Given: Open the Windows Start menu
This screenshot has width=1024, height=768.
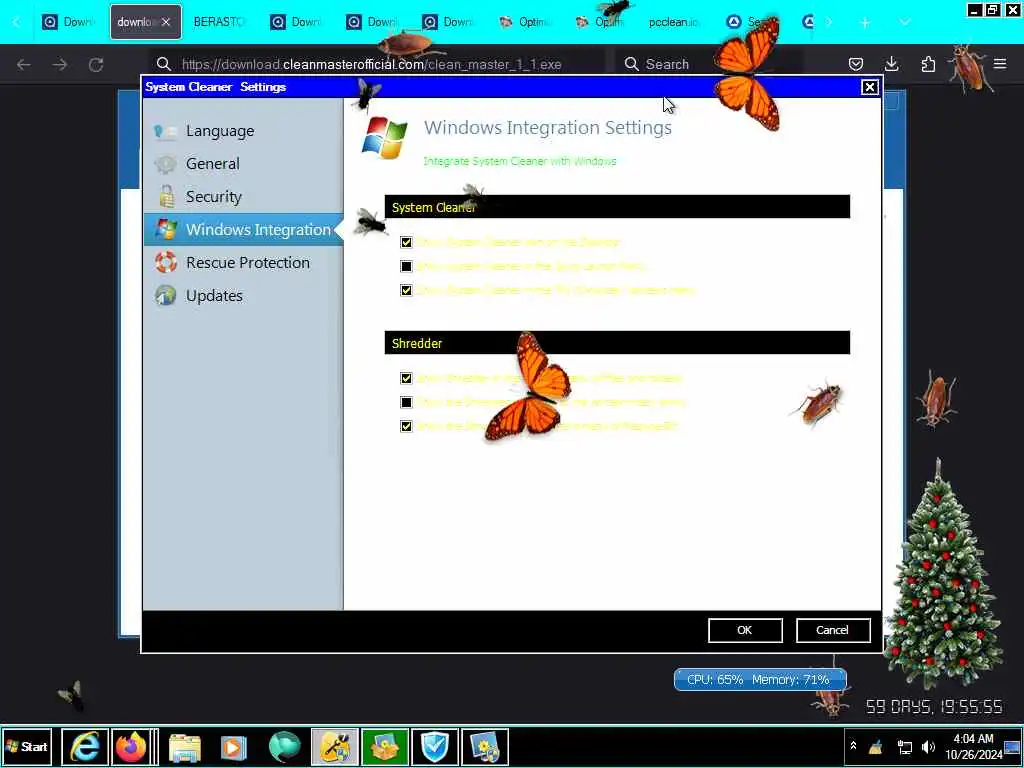Looking at the screenshot, I should 27,746.
